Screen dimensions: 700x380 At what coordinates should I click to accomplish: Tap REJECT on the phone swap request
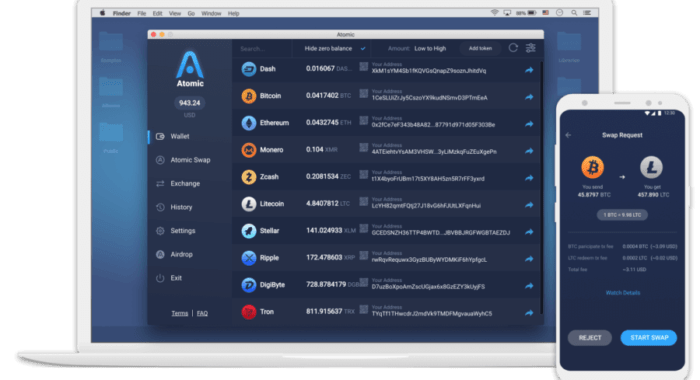pyautogui.click(x=590, y=338)
